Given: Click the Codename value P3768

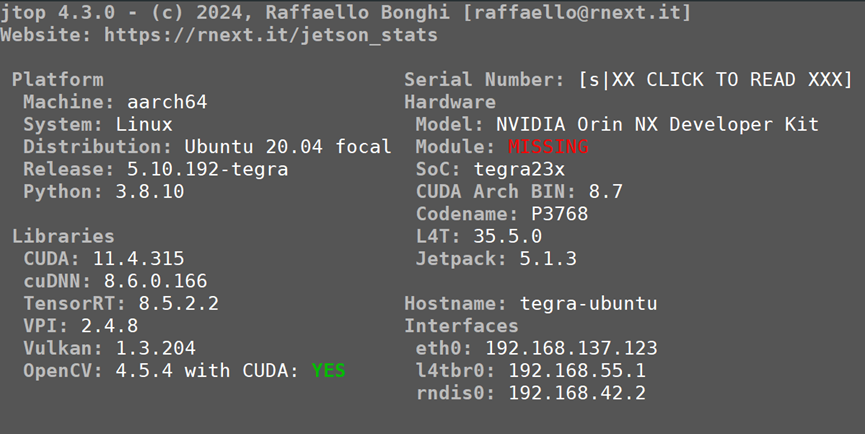Looking at the screenshot, I should click(x=559, y=214).
